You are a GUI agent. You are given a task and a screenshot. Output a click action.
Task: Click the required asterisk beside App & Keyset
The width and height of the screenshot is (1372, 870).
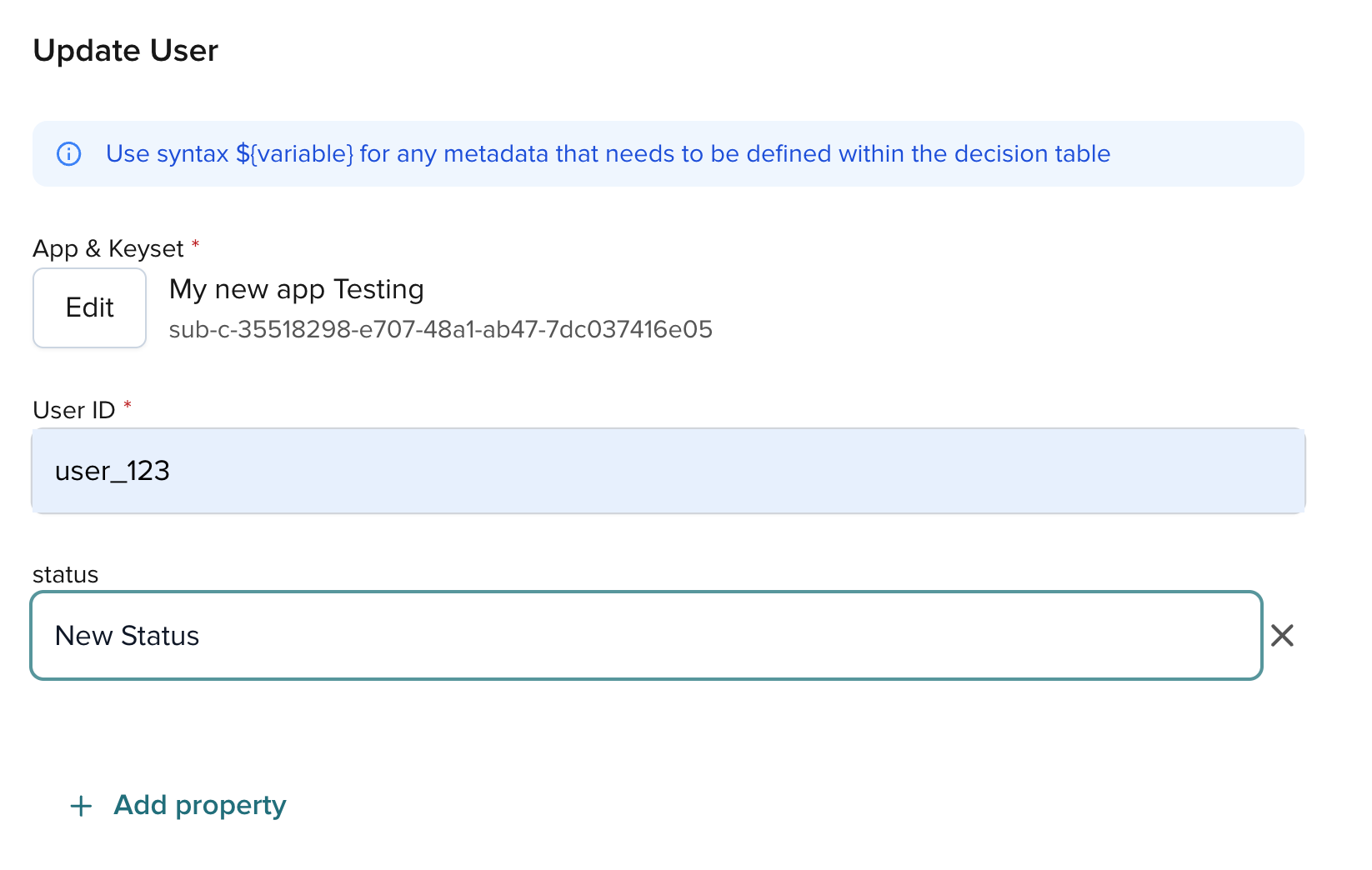click(195, 243)
